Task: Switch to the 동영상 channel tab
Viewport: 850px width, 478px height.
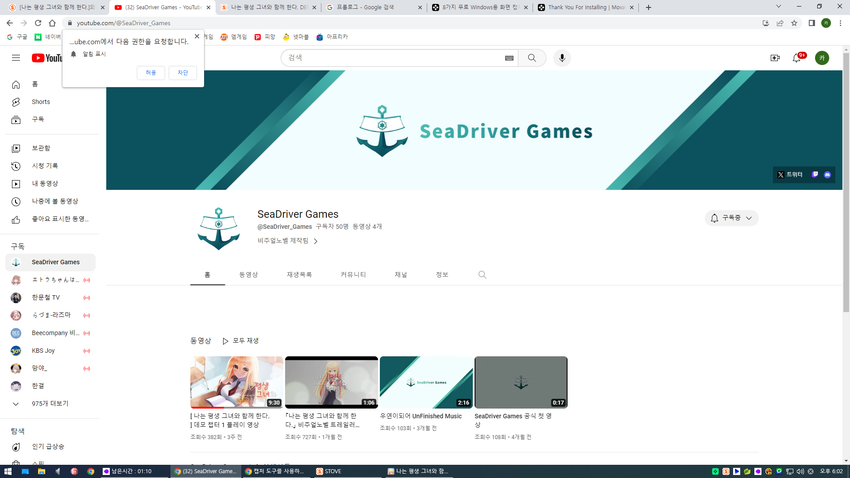Action: (x=249, y=275)
